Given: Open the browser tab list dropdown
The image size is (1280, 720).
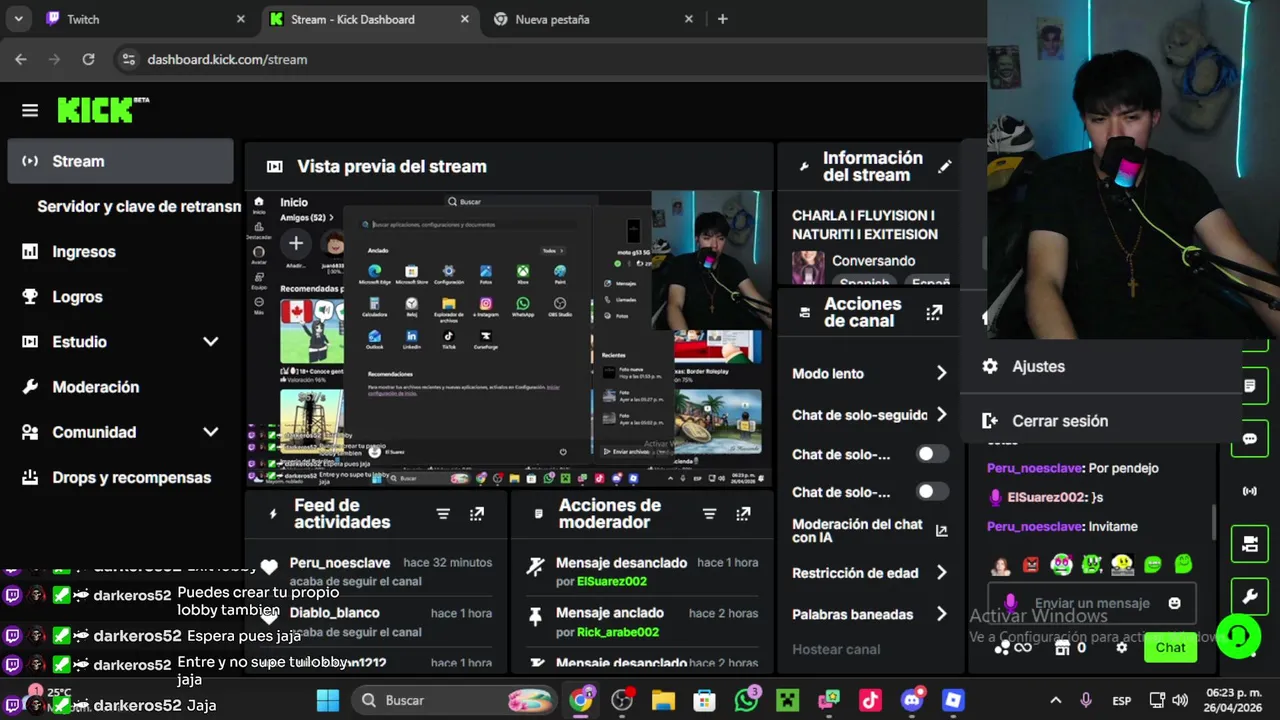Looking at the screenshot, I should (18, 19).
